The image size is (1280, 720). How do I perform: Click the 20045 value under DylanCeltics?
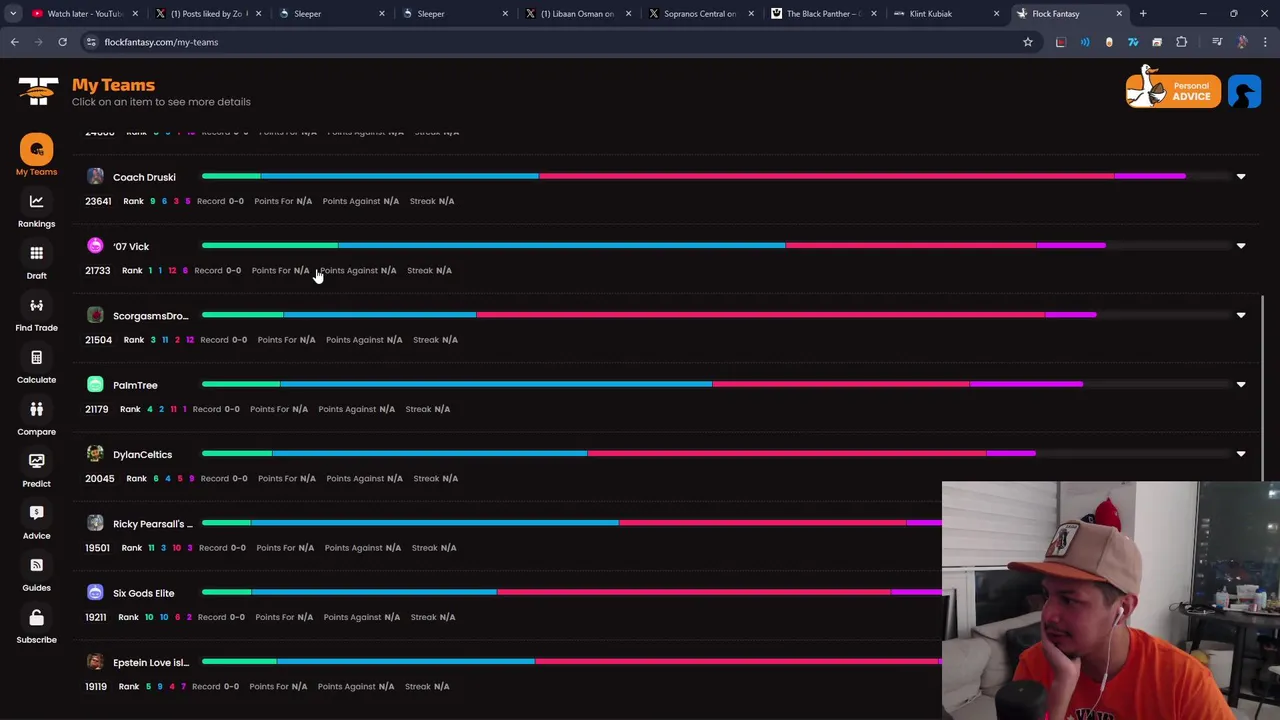(x=99, y=478)
